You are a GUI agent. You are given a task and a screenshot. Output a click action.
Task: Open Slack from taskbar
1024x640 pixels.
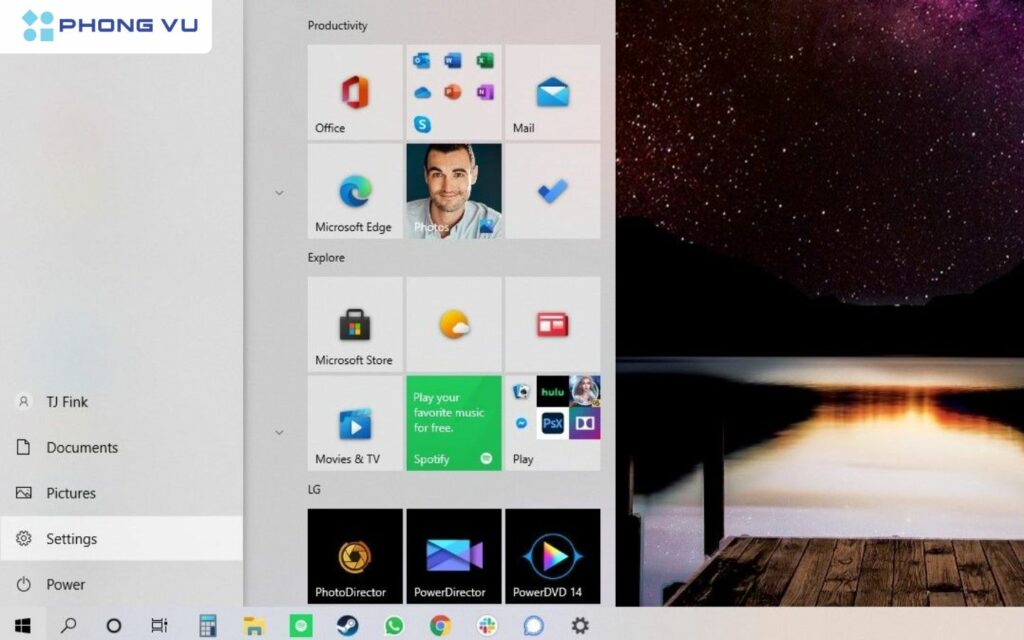click(x=487, y=625)
